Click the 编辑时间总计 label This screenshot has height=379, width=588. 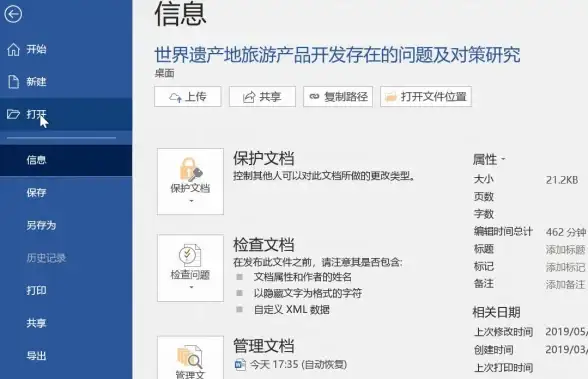(x=503, y=232)
